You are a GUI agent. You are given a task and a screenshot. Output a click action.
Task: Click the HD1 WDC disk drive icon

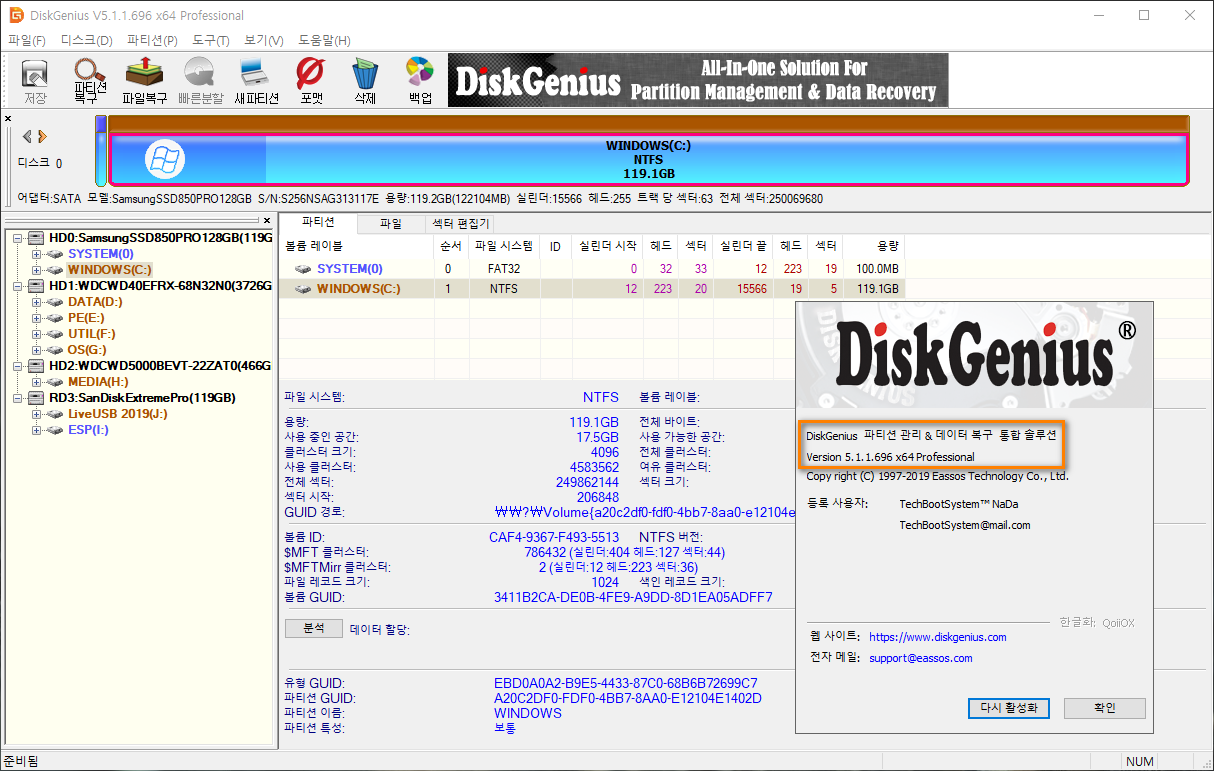coord(36,286)
